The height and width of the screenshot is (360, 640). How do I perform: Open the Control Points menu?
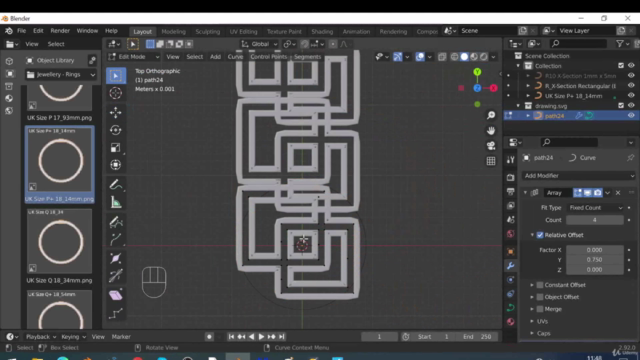pyautogui.click(x=269, y=57)
